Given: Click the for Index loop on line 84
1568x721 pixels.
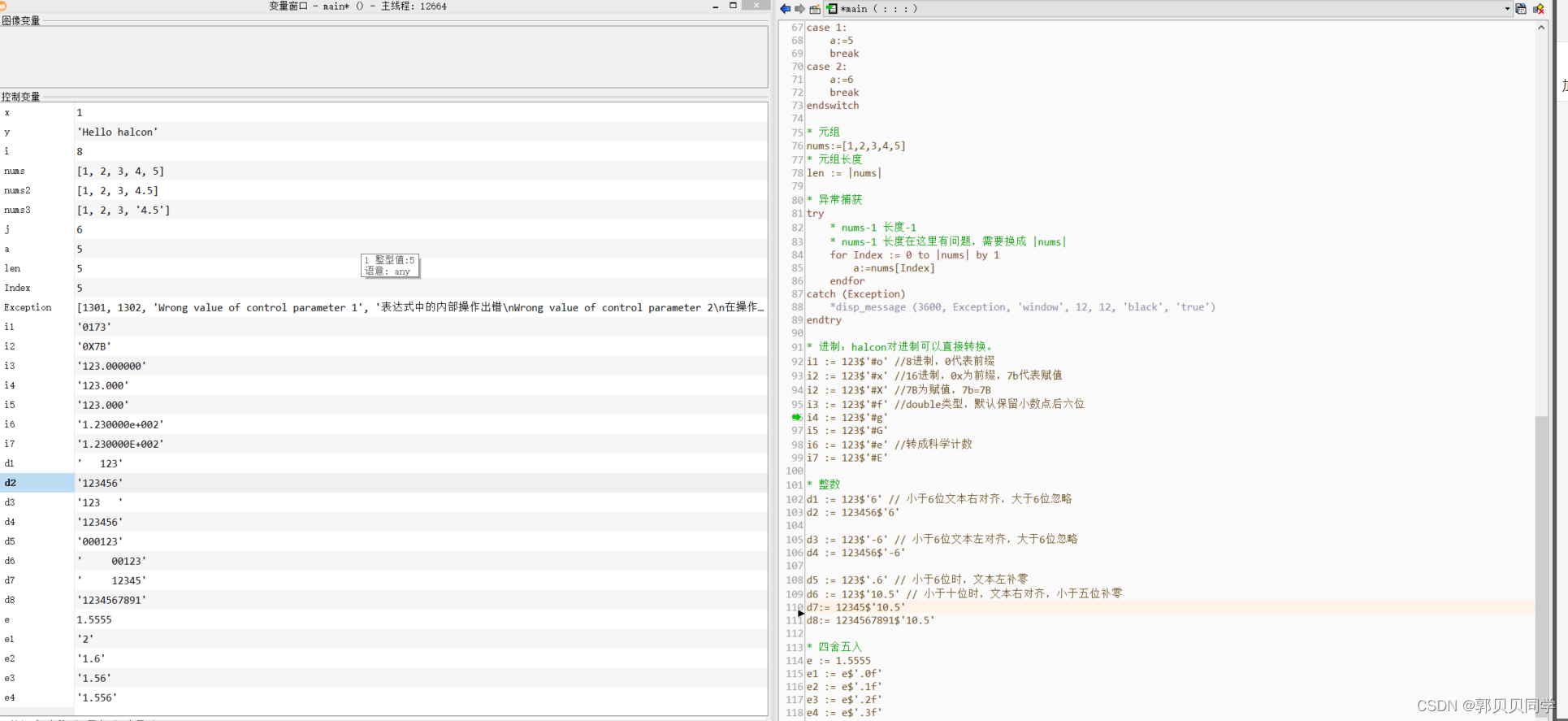Looking at the screenshot, I should 914,255.
